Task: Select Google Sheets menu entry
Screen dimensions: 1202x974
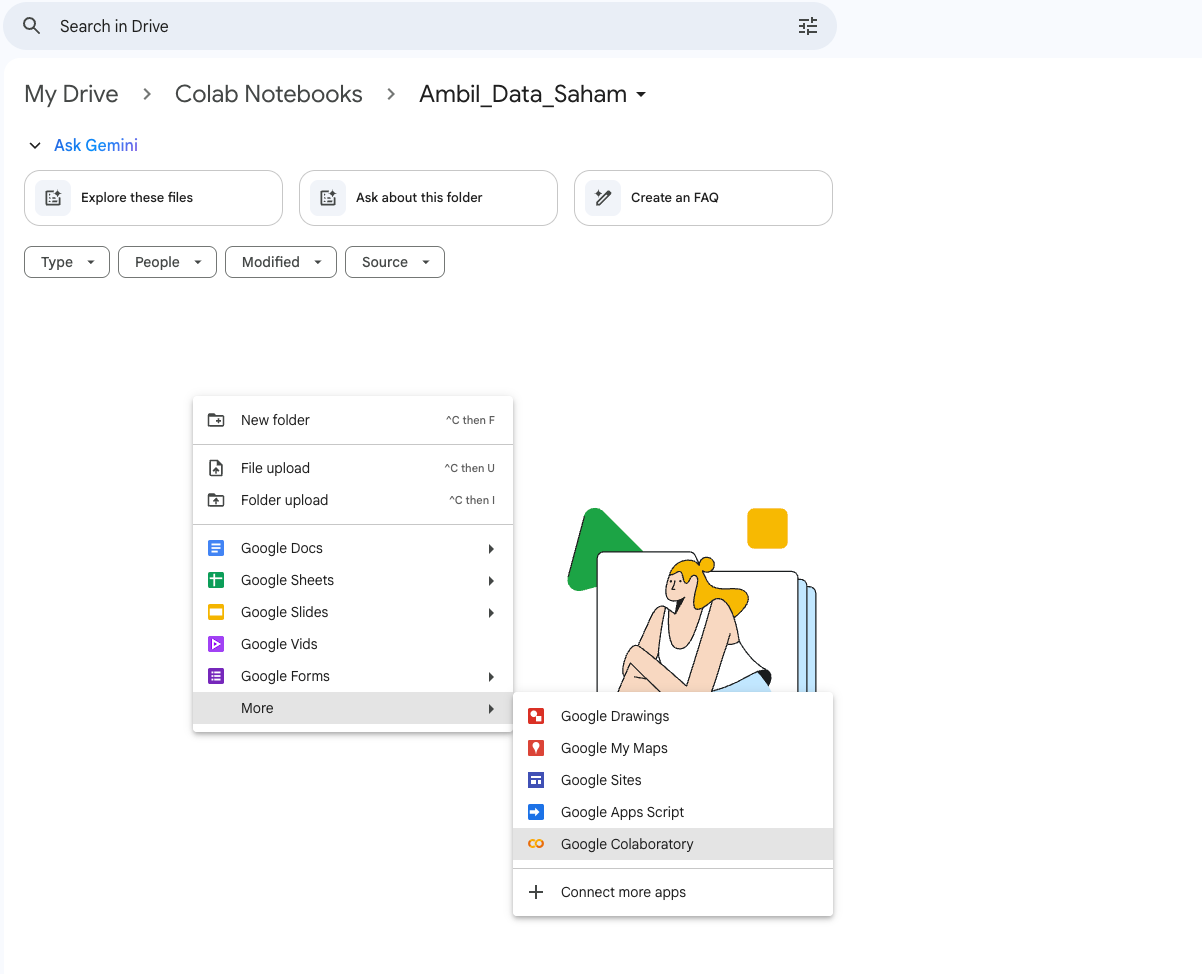Action: point(353,580)
